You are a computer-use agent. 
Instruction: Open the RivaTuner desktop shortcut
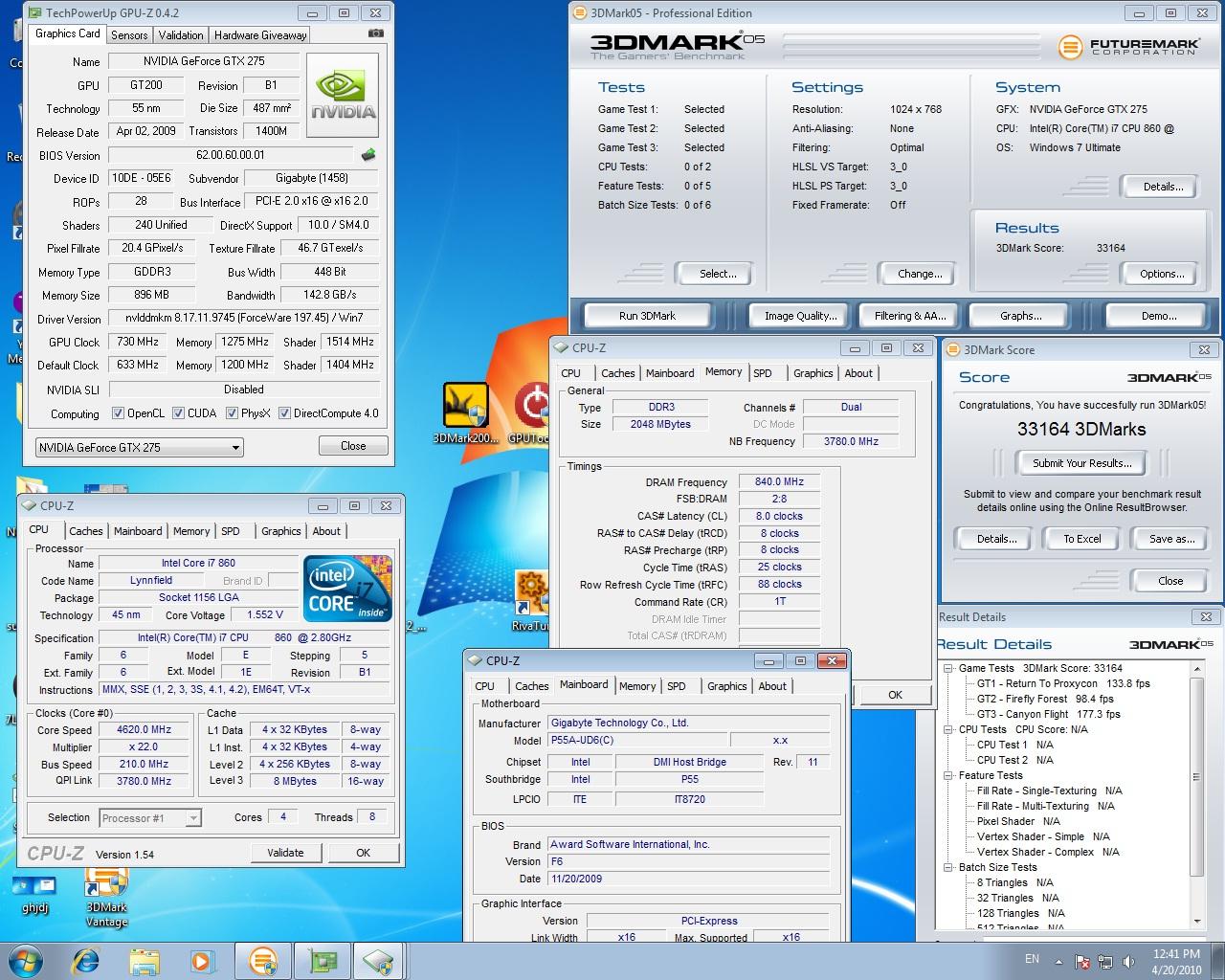click(531, 601)
